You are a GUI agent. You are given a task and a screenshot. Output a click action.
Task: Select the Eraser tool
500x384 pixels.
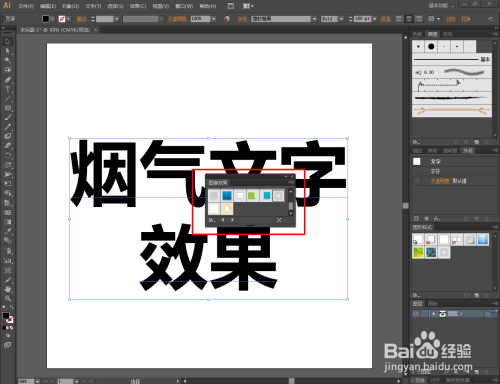pos(8,146)
